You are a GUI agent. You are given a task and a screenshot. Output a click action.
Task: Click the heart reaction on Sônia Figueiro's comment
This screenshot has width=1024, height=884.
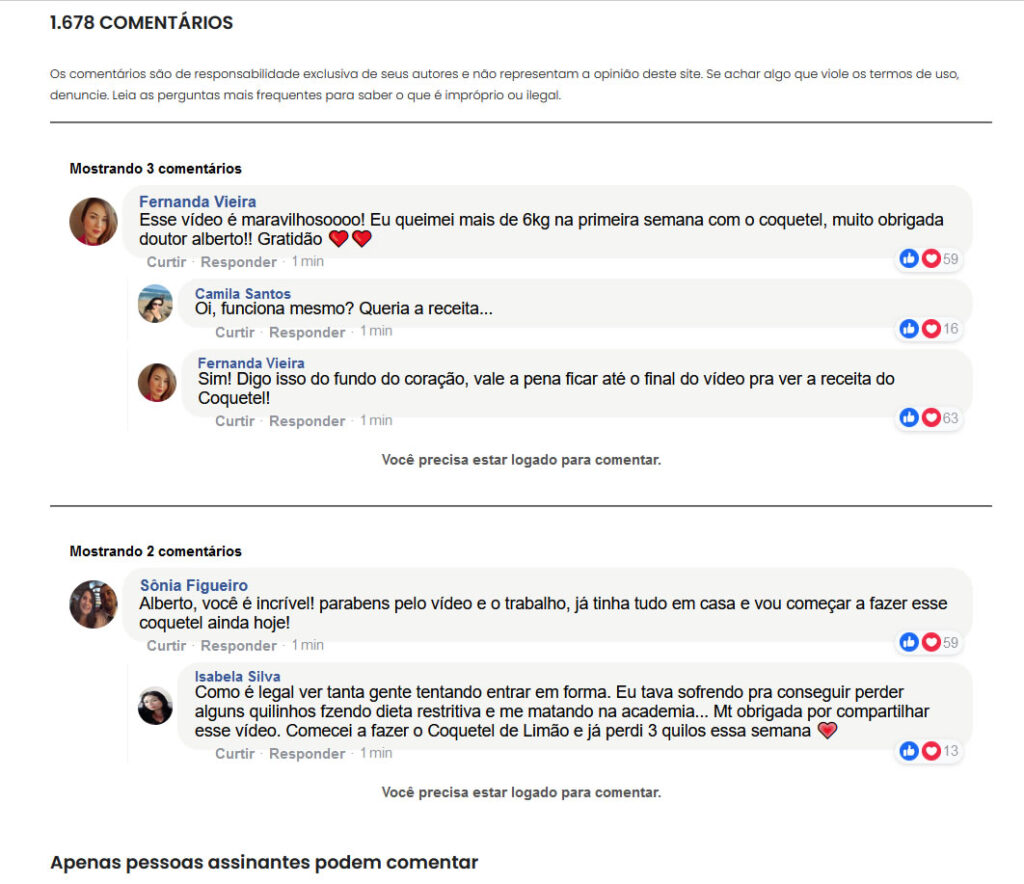click(931, 642)
